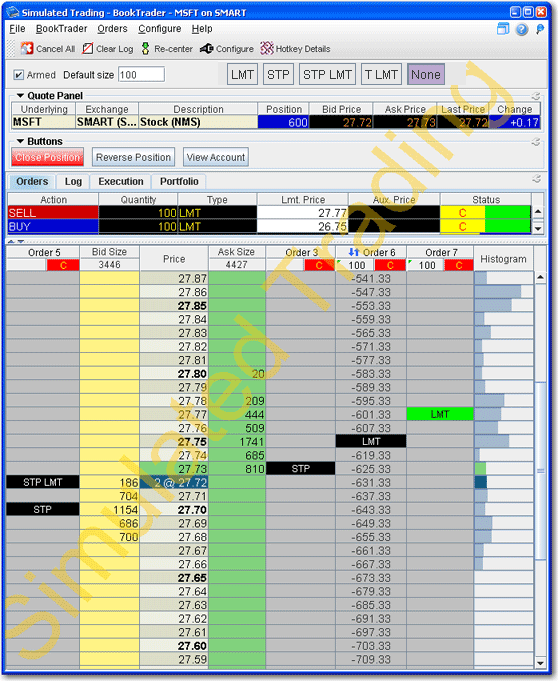558x681 pixels.
Task: Click the window layout icon beside help
Action: pyautogui.click(x=503, y=29)
